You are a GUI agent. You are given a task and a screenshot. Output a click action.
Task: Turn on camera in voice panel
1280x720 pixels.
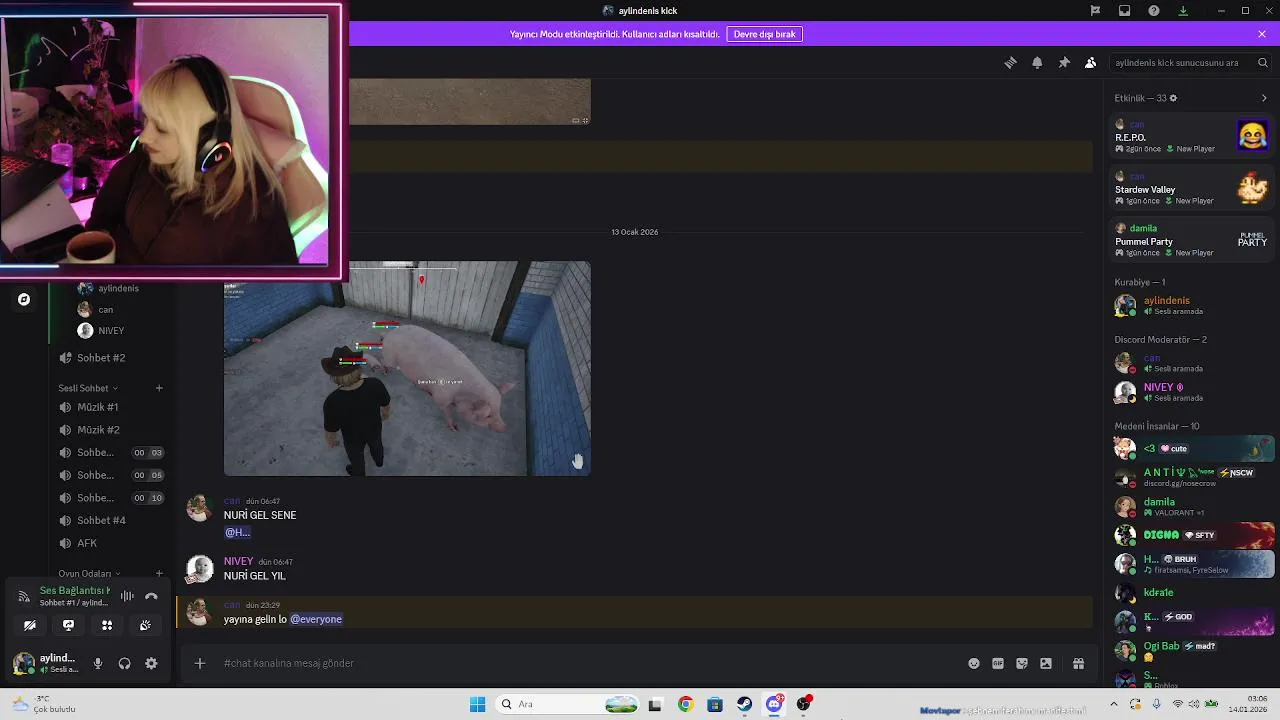30,625
